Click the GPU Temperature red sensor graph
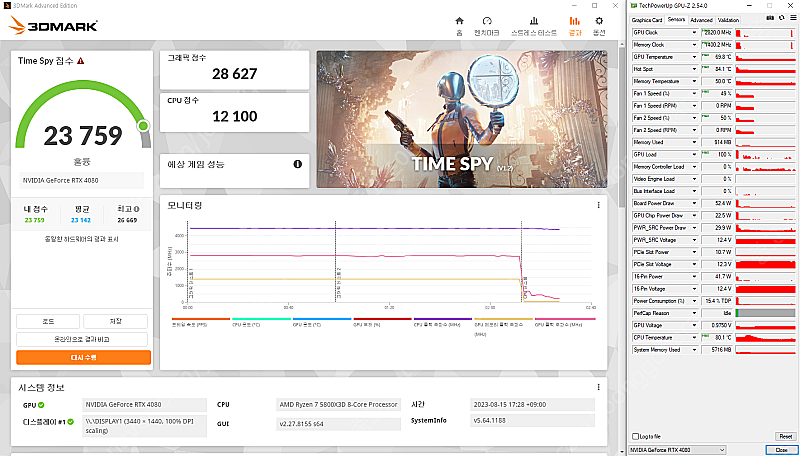 [x=765, y=57]
